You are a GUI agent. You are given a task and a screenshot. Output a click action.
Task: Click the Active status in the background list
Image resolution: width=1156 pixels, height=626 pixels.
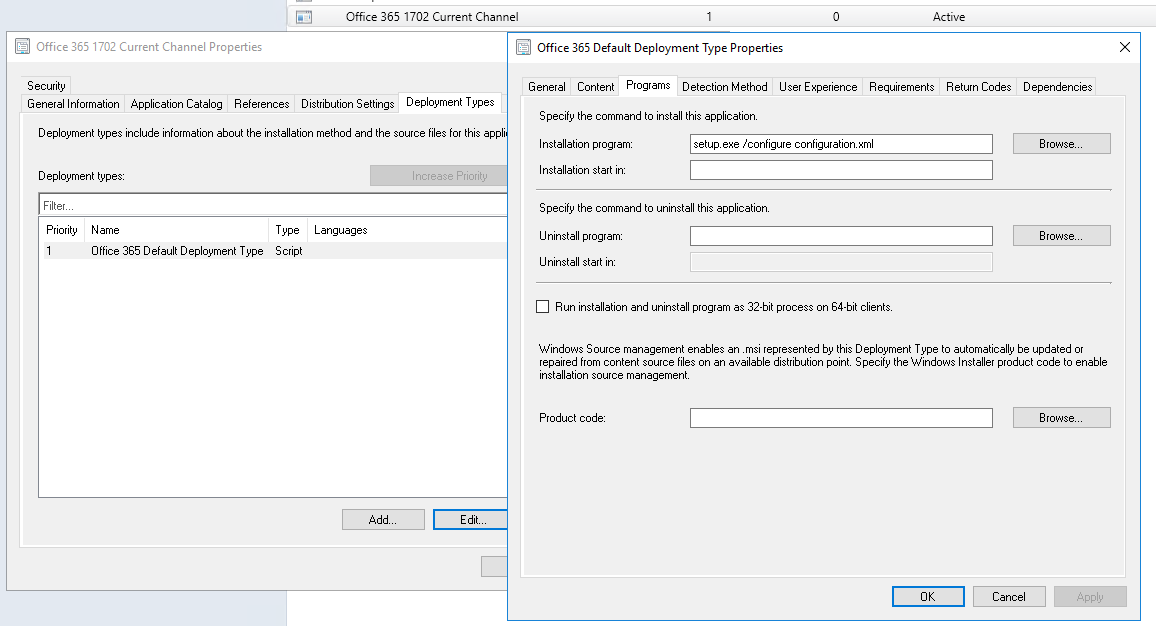click(949, 17)
